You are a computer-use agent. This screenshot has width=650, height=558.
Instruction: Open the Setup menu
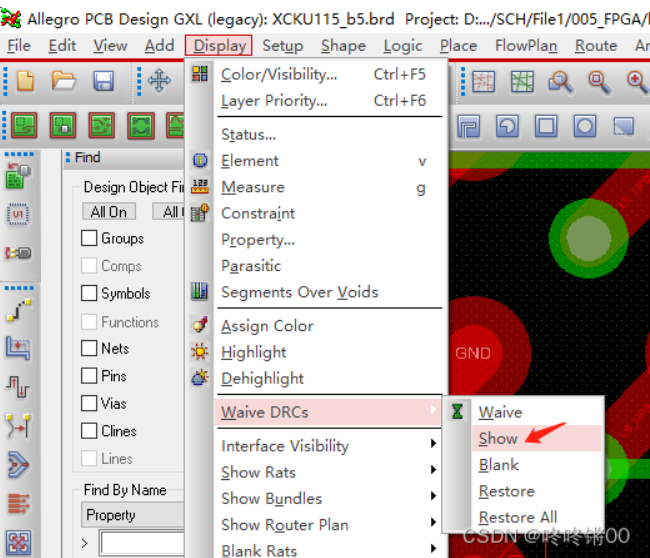point(283,46)
